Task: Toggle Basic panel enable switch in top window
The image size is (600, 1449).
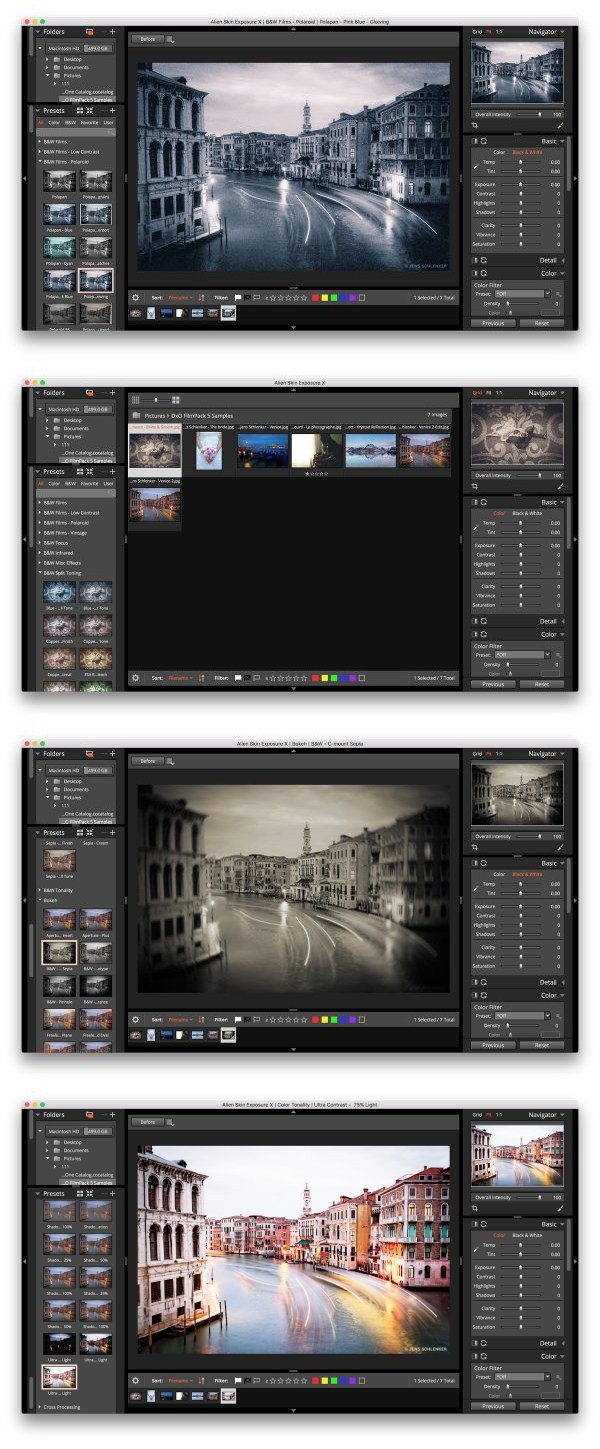Action: tap(475, 141)
